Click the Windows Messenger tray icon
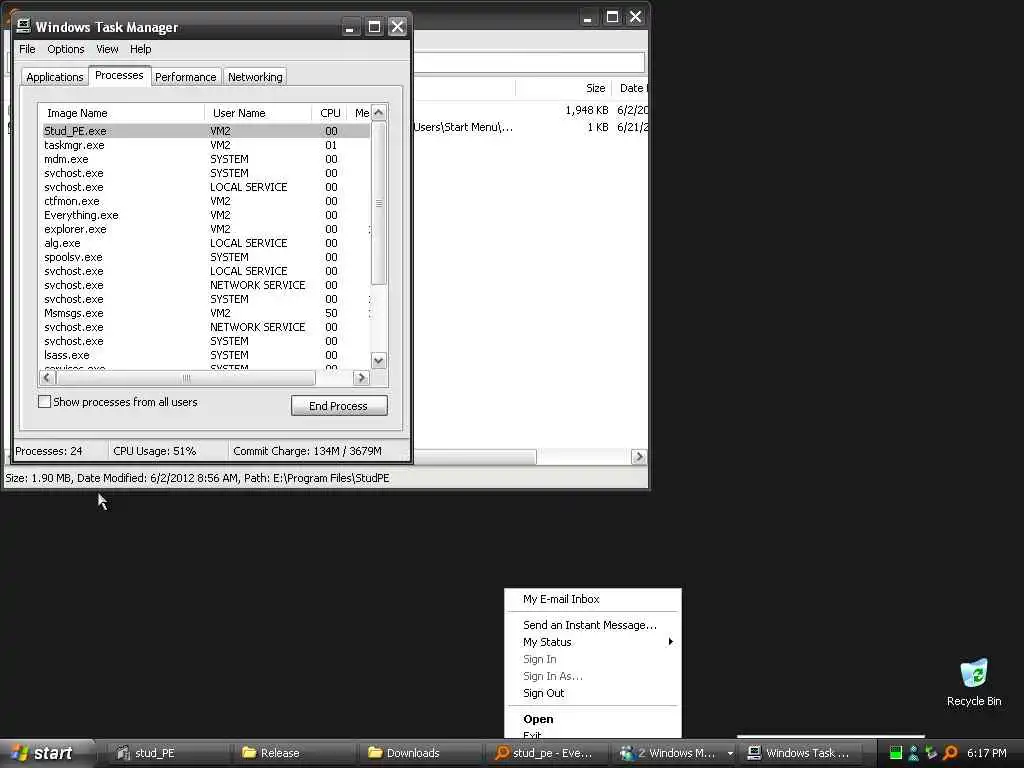This screenshot has width=1024, height=768. pyautogui.click(x=914, y=753)
